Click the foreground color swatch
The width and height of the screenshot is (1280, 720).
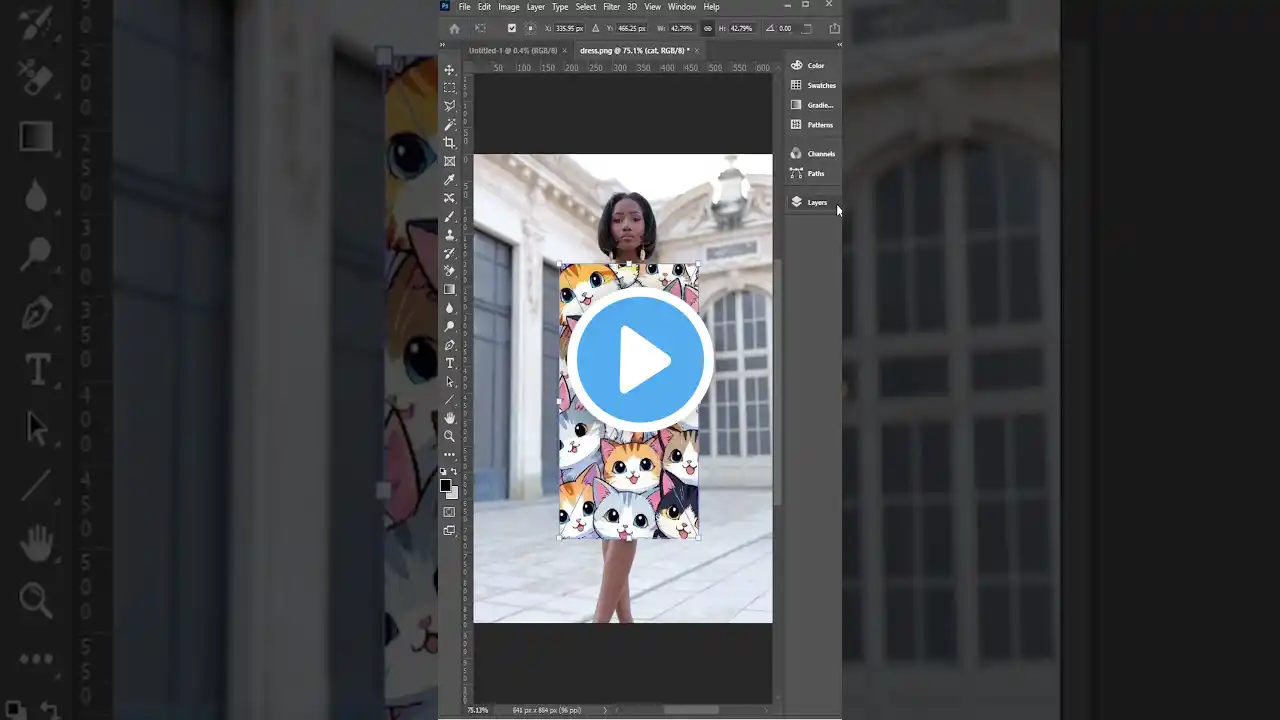pyautogui.click(x=446, y=486)
